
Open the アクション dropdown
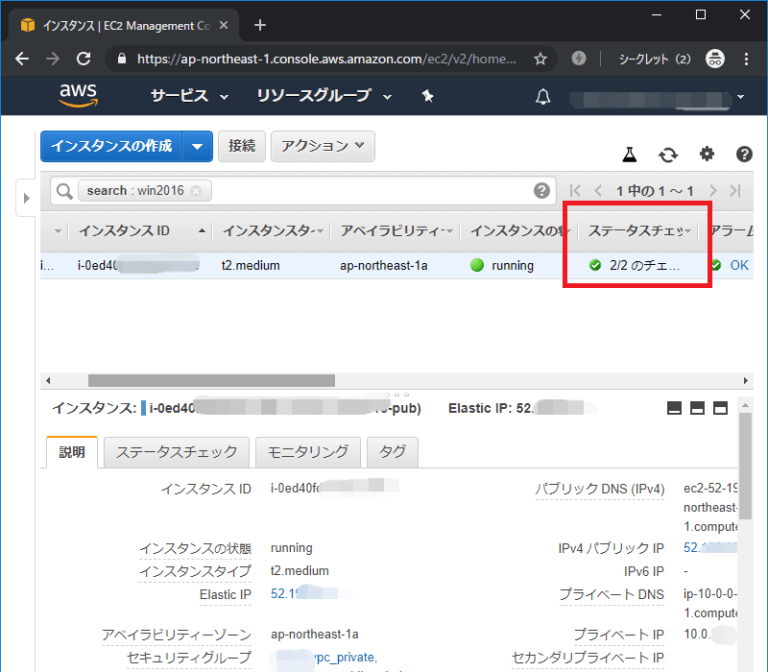tap(323, 146)
